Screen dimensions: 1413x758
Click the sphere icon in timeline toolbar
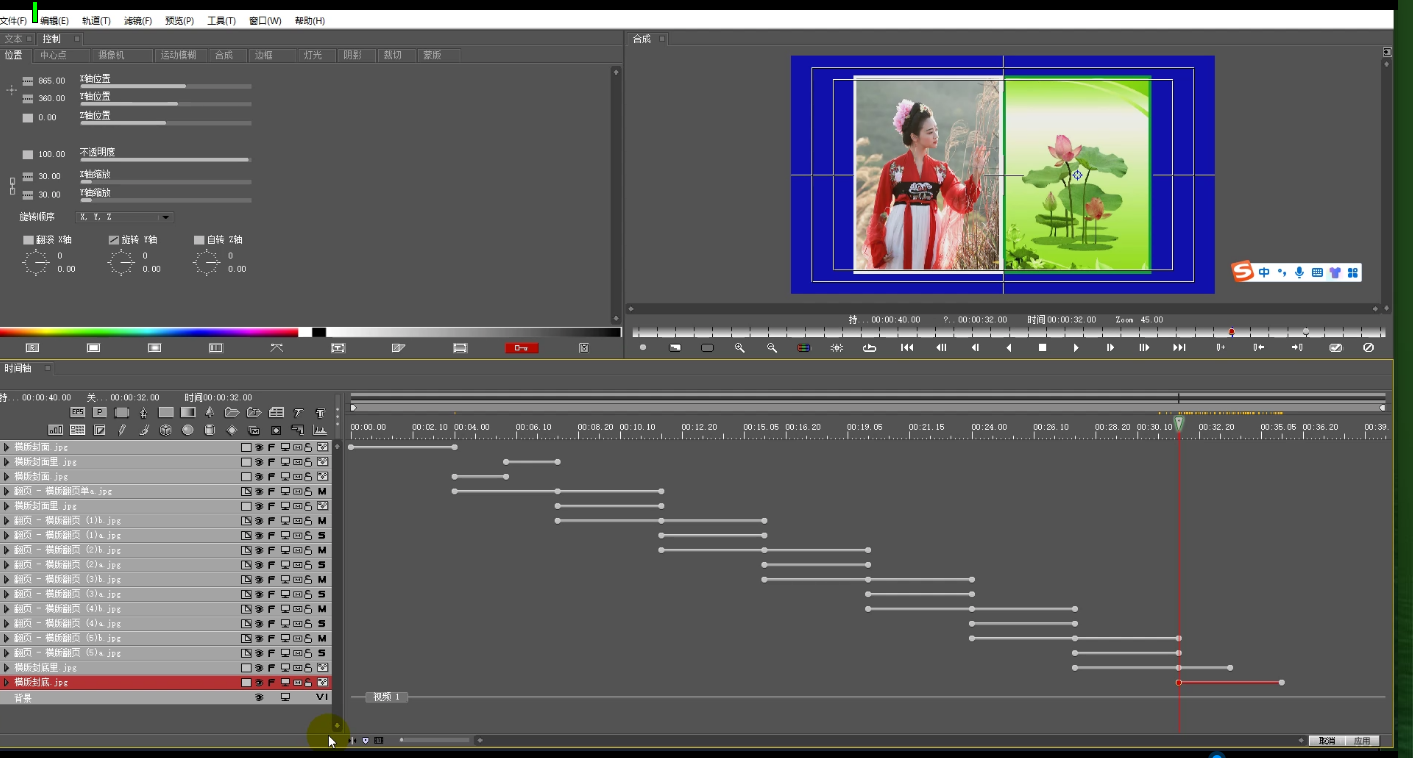point(187,430)
